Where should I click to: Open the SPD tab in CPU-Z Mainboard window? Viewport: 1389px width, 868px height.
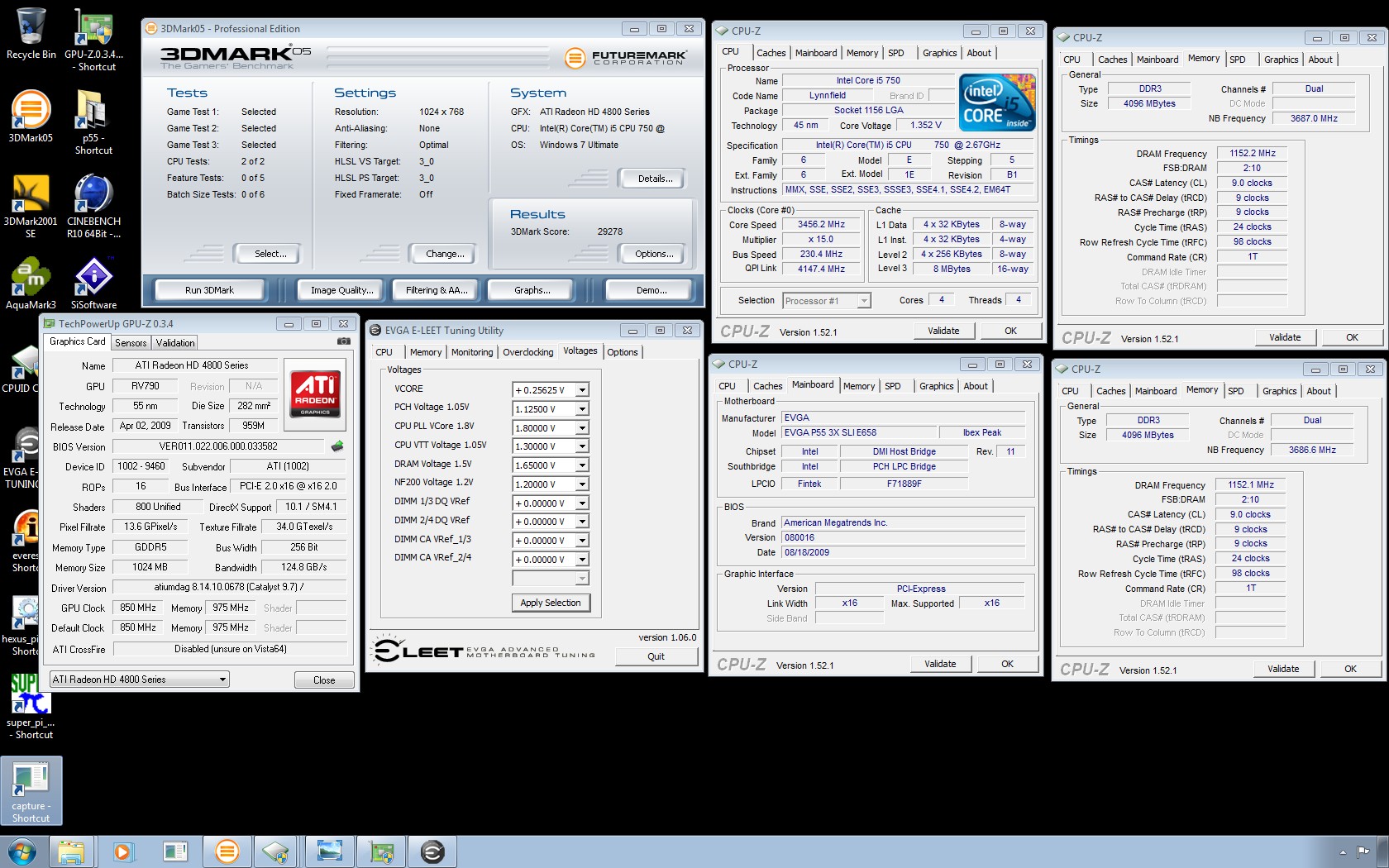892,386
